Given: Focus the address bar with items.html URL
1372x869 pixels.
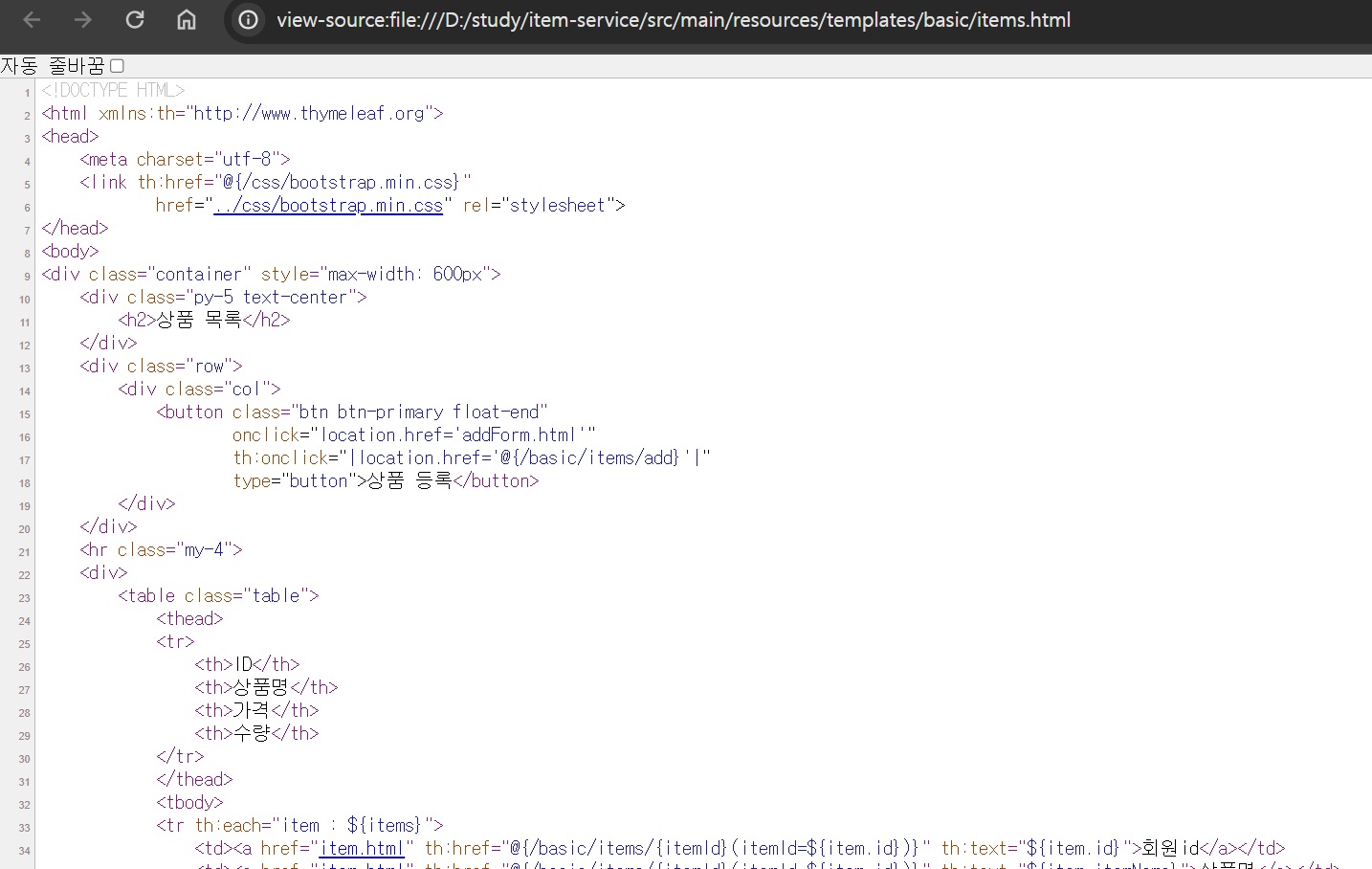Looking at the screenshot, I should click(674, 20).
